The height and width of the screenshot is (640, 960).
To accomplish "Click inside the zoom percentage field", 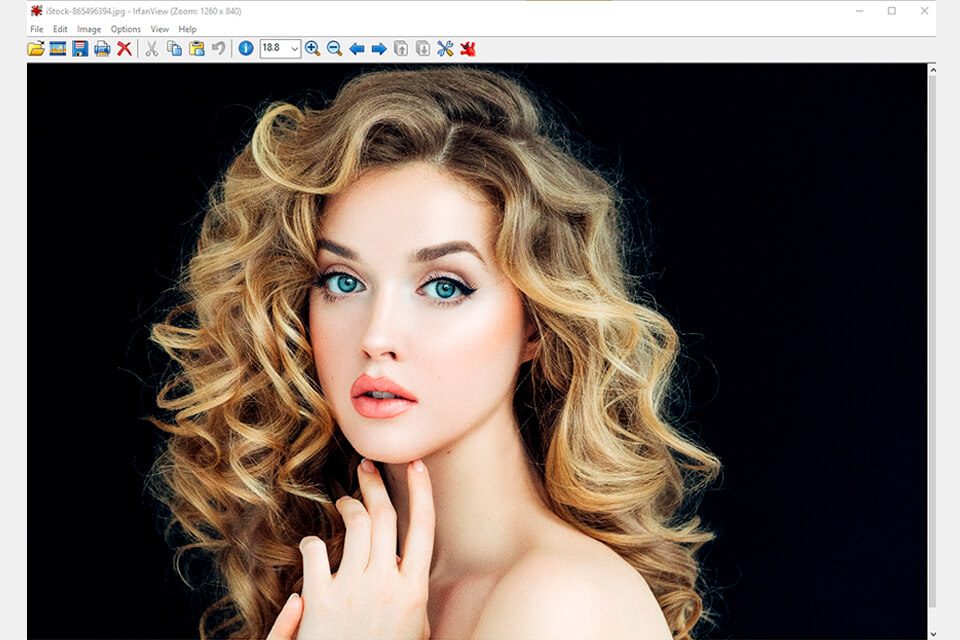I will (x=272, y=47).
